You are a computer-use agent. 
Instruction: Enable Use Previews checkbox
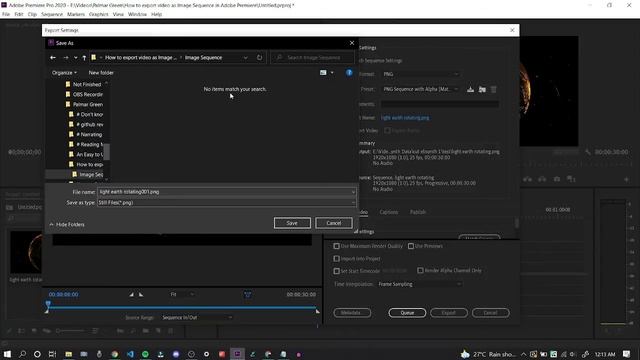(x=411, y=246)
